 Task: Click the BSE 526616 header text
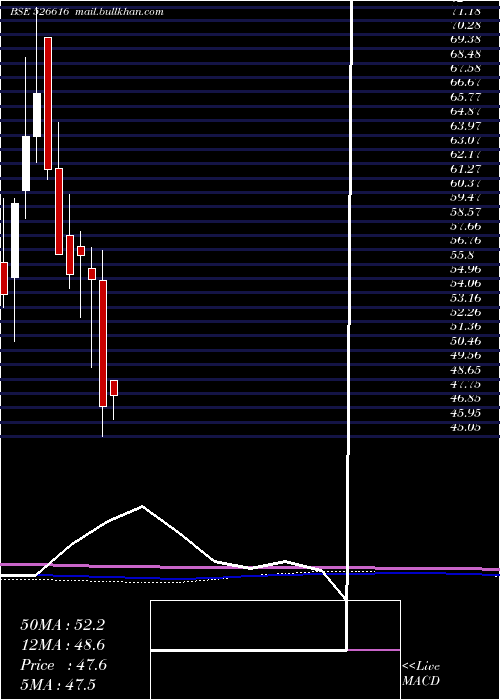click(x=39, y=12)
